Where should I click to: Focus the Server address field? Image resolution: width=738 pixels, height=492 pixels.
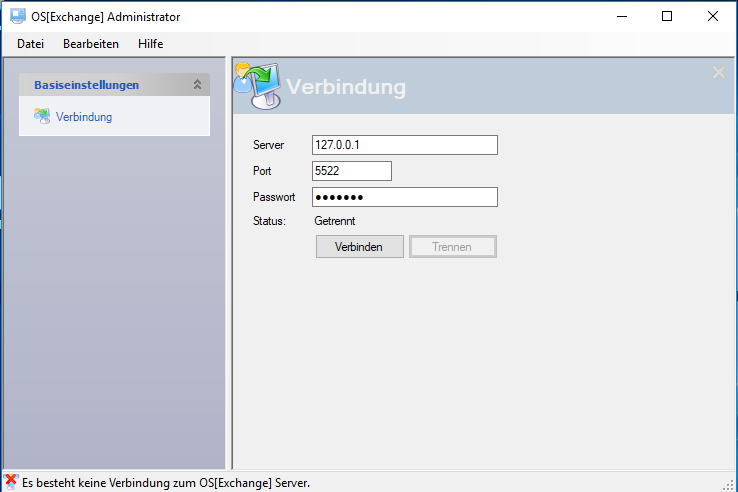click(404, 145)
